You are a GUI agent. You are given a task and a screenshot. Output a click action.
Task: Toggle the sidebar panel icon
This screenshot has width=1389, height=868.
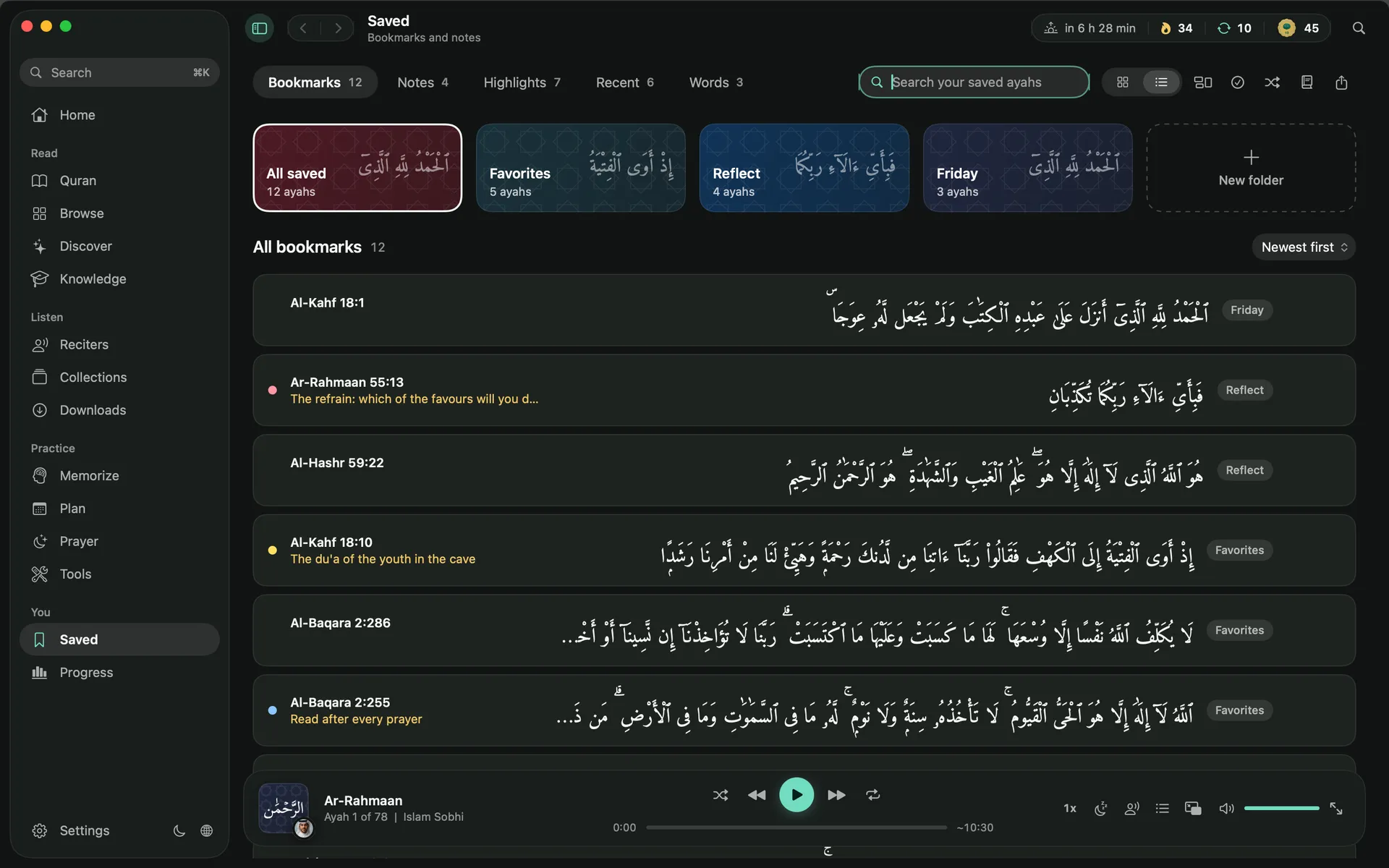click(x=260, y=28)
